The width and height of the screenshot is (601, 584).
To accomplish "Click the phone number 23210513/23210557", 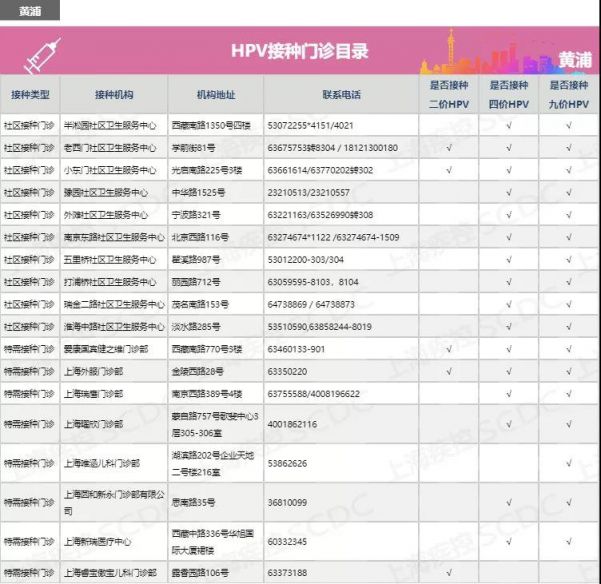I will click(x=309, y=192).
